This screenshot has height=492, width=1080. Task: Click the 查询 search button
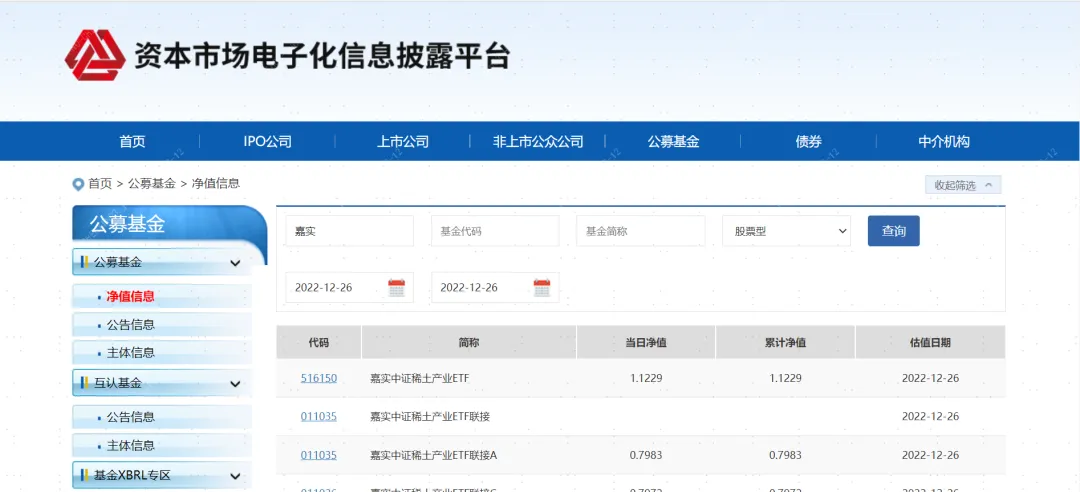[893, 231]
